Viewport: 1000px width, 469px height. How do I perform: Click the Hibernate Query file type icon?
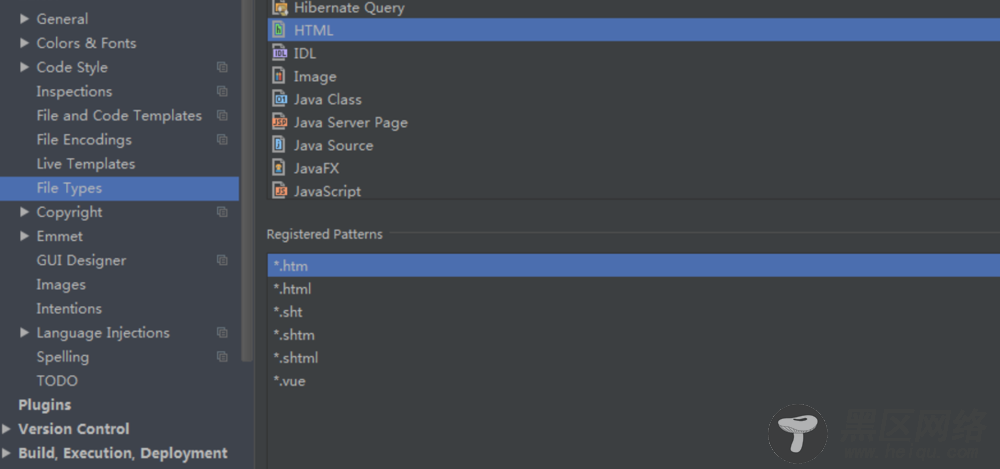point(280,8)
